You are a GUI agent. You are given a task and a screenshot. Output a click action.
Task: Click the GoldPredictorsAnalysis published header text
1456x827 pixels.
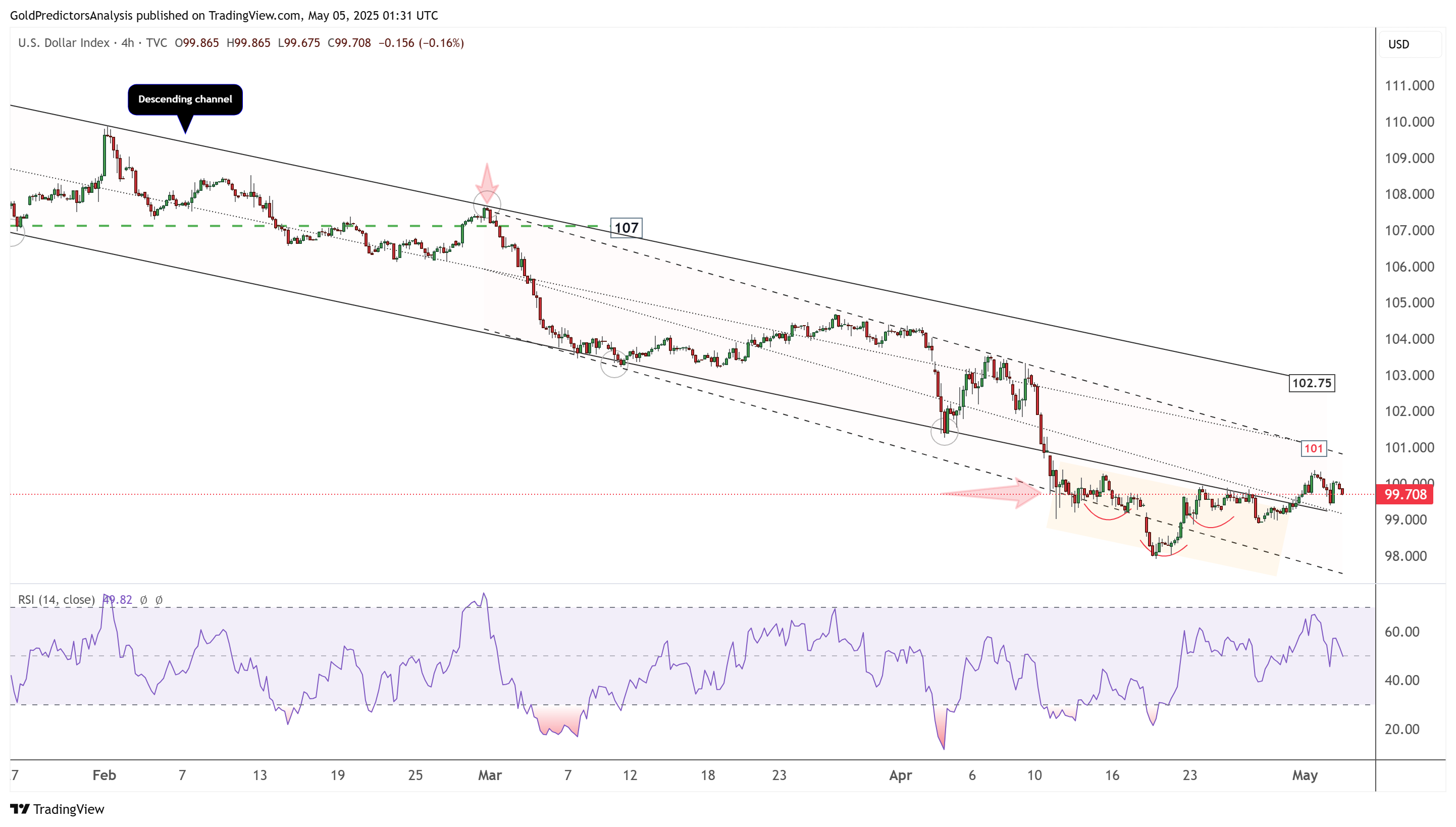pos(224,15)
